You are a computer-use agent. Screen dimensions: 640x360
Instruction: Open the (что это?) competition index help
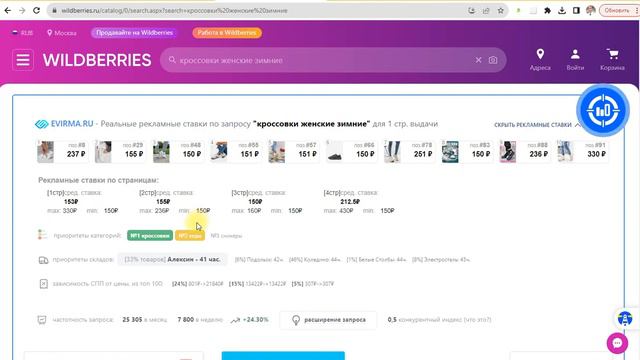pyautogui.click(x=477, y=320)
